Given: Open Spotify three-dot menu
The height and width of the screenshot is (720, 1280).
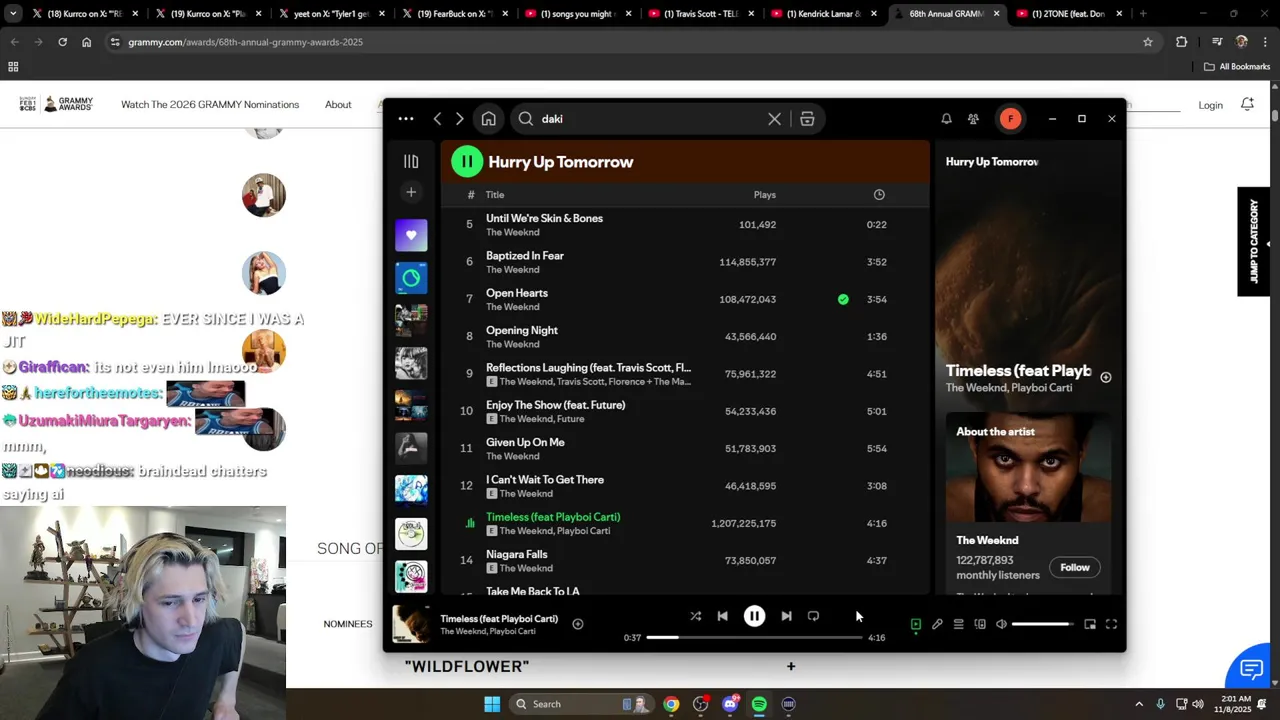Looking at the screenshot, I should pos(406,119).
